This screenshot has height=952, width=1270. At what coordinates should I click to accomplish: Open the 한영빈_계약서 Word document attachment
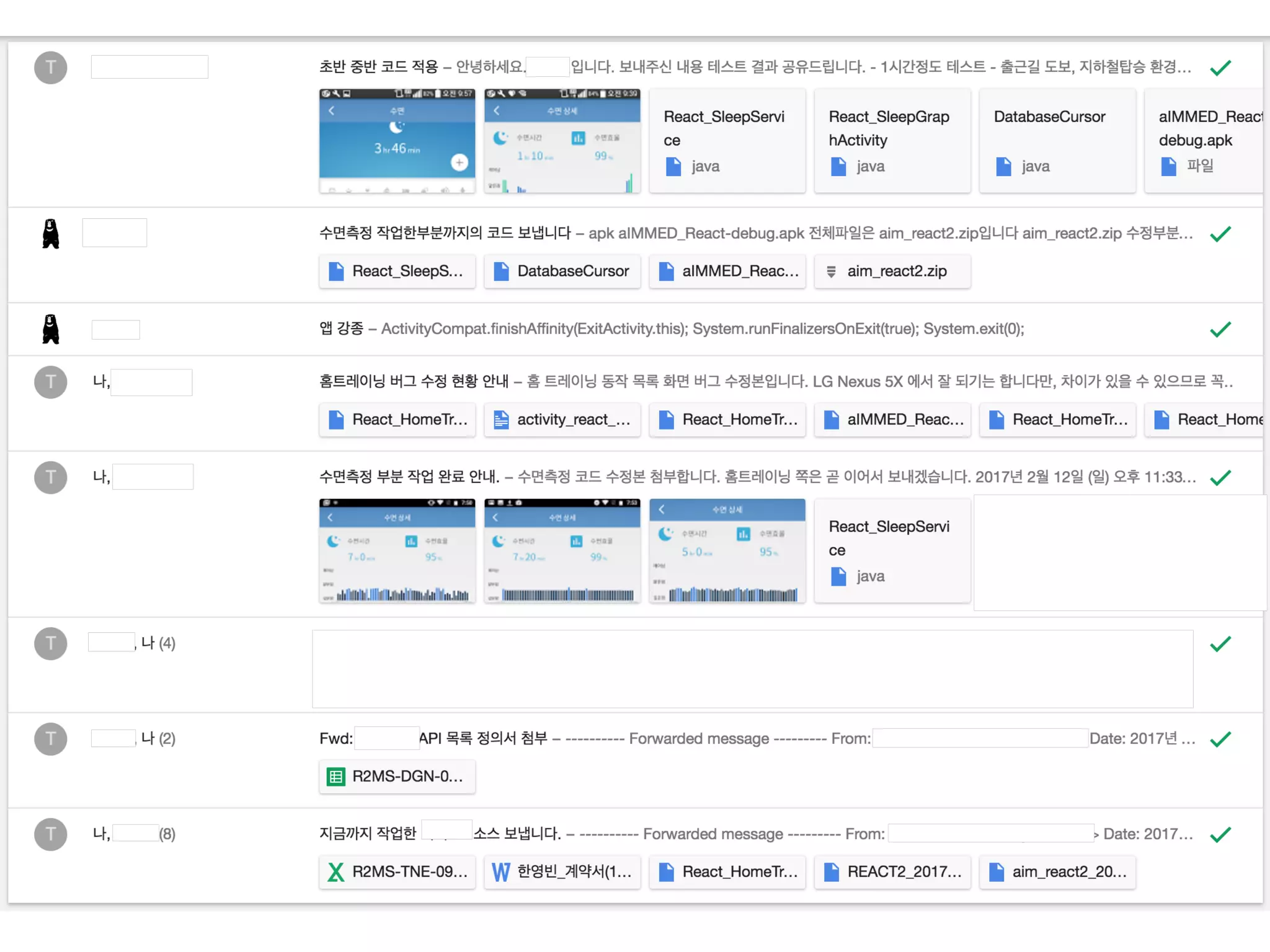pos(562,872)
